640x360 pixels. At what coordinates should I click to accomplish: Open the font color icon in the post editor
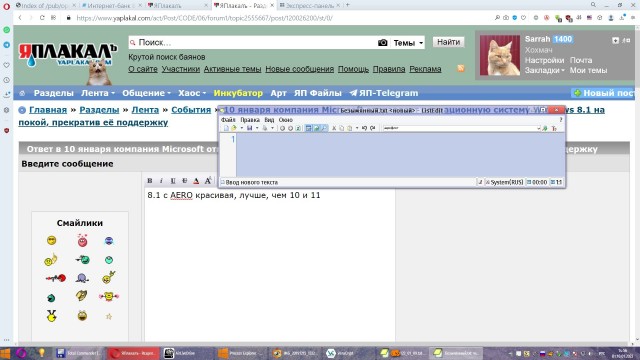196,180
